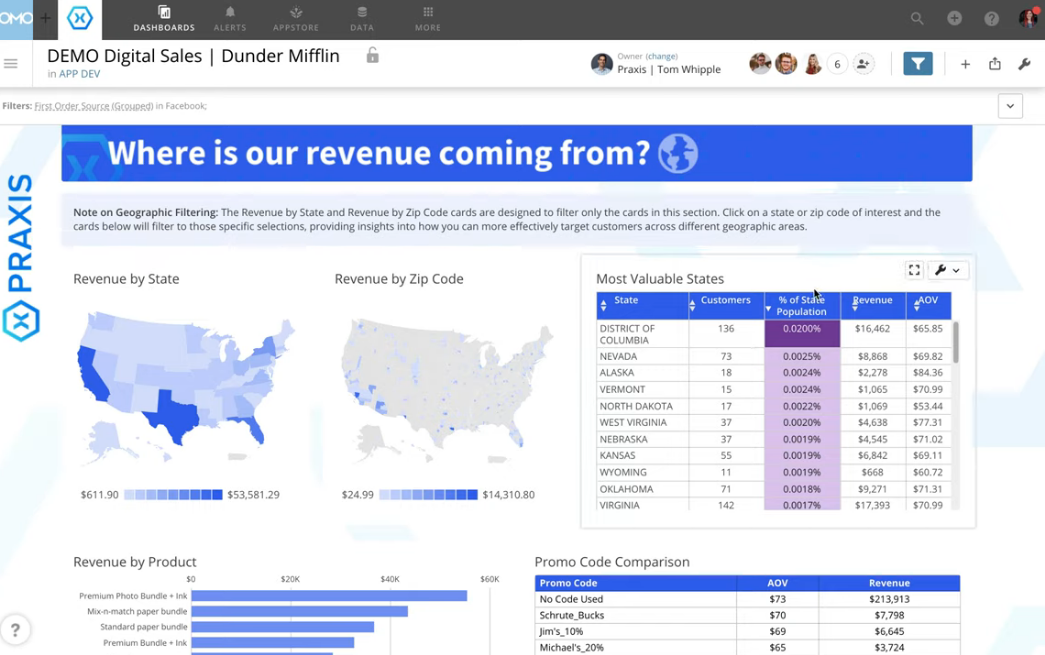Click the add circle icon in top bar
The height and width of the screenshot is (655, 1045).
click(x=954, y=19)
